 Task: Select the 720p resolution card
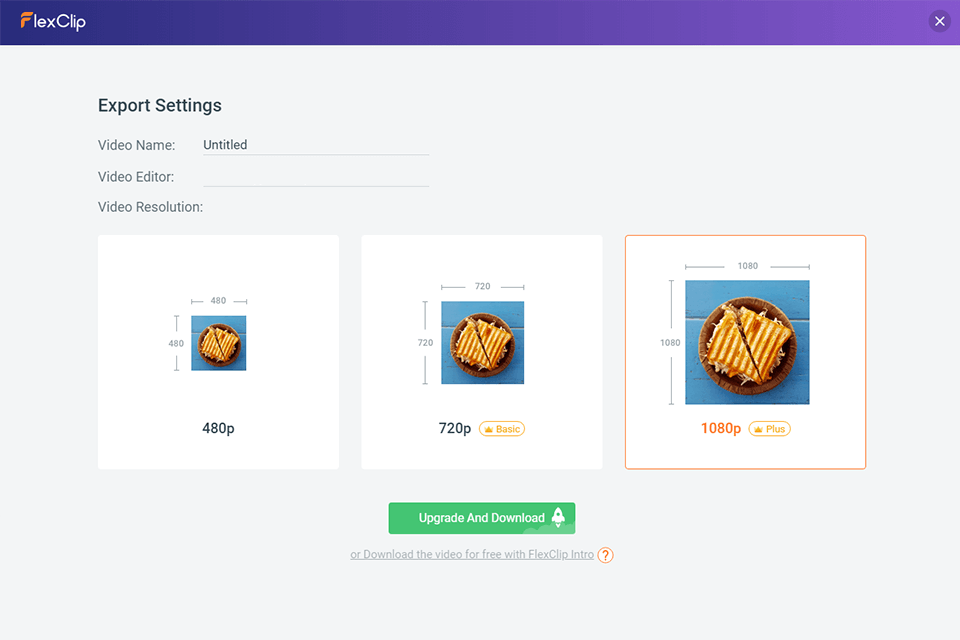click(481, 352)
